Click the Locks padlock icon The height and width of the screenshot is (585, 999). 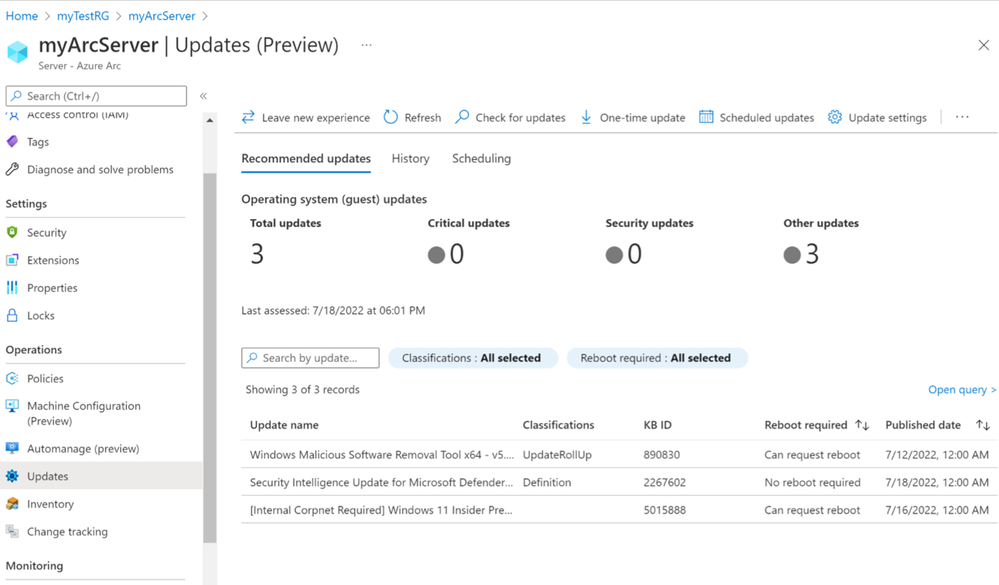(x=12, y=315)
